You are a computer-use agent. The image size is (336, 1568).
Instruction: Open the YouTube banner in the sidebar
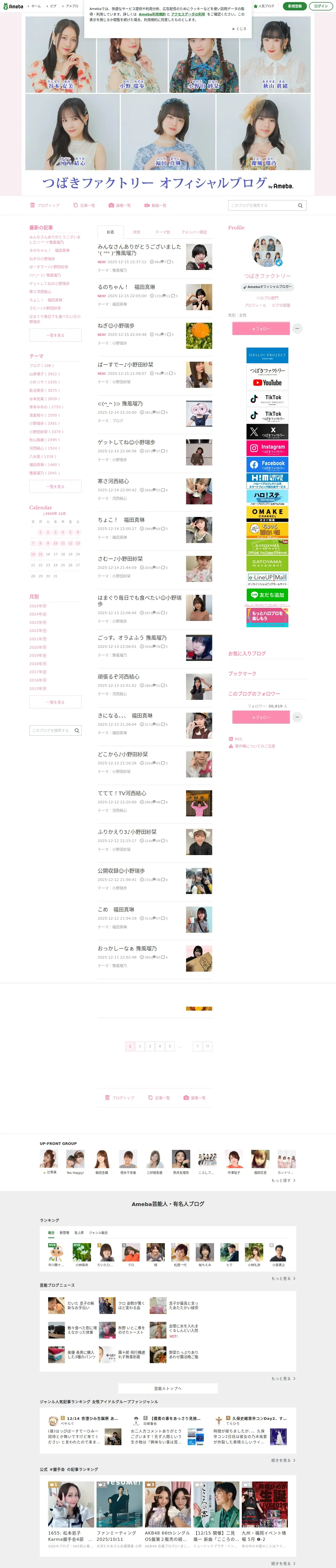(267, 377)
